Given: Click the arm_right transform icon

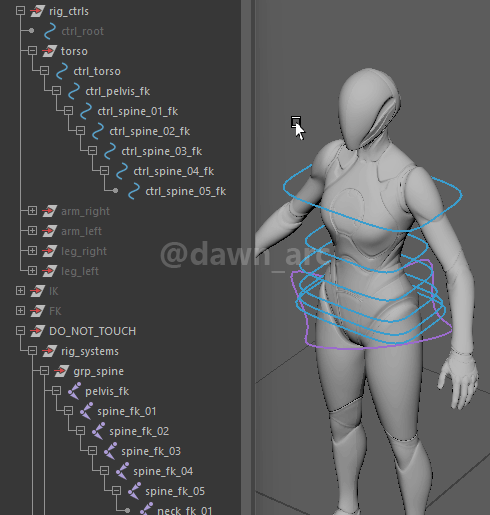Looking at the screenshot, I should click(49, 211).
